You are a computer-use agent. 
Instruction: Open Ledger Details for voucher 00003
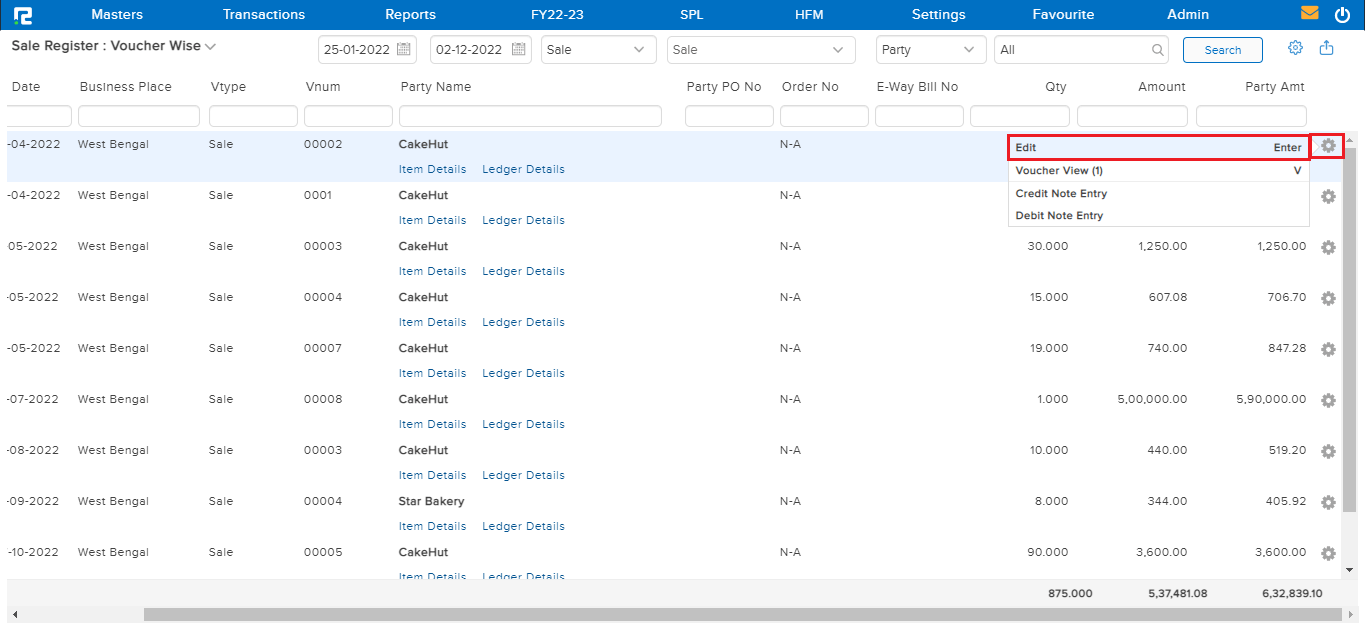click(x=523, y=271)
